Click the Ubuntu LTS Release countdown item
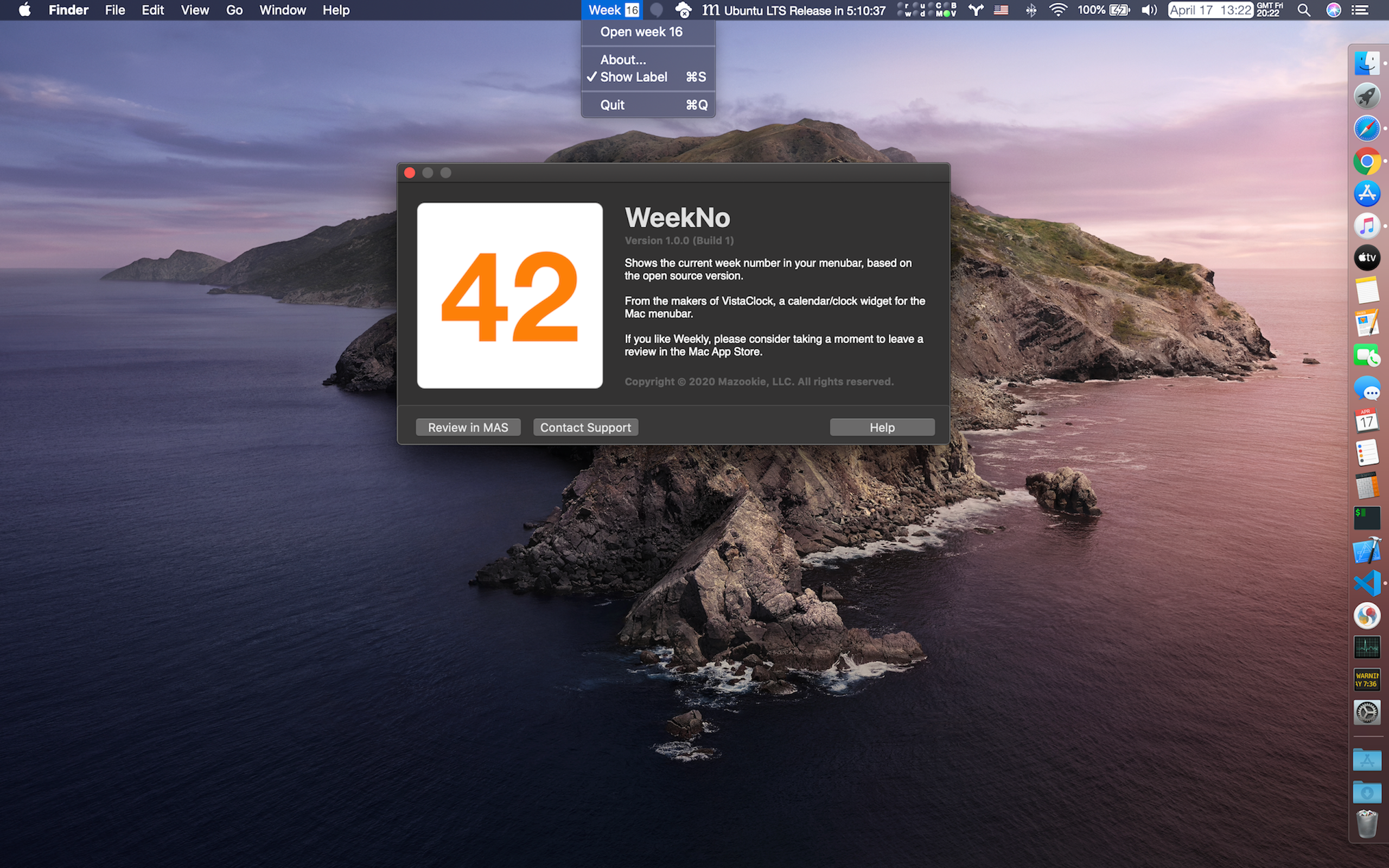The height and width of the screenshot is (868, 1389). pyautogui.click(x=794, y=10)
